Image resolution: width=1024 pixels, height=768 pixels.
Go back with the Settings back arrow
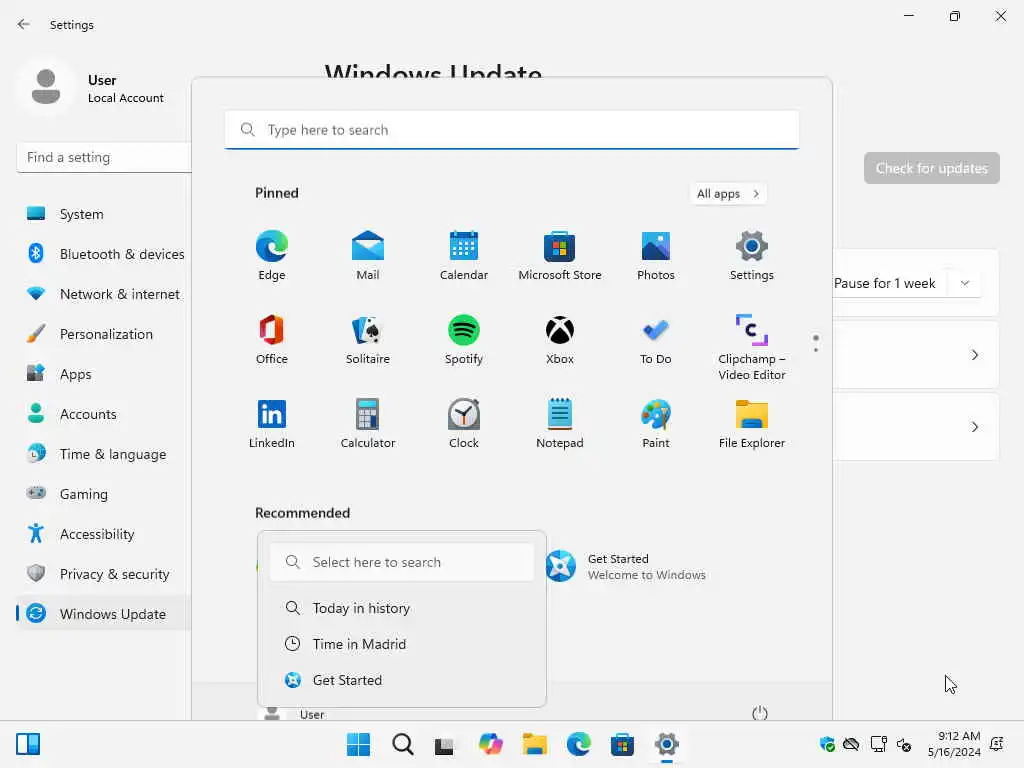point(24,24)
